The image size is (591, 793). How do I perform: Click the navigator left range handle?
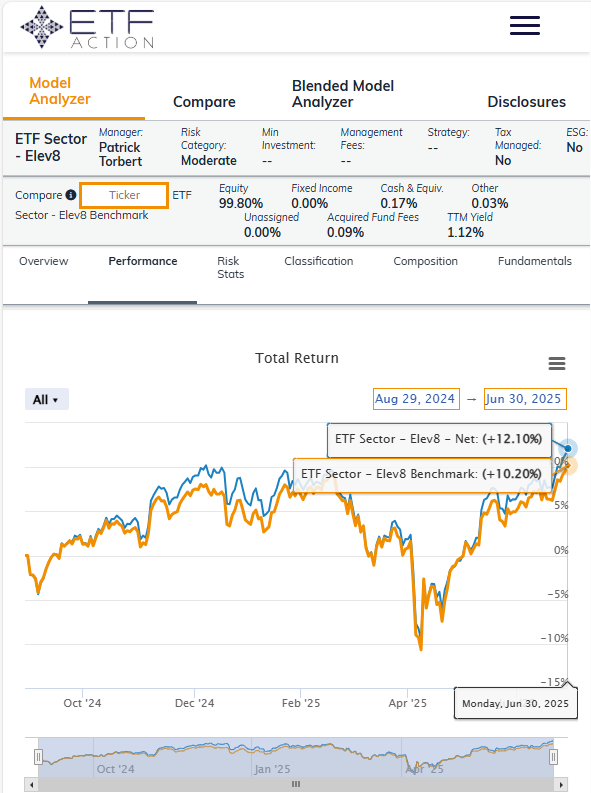click(38, 757)
